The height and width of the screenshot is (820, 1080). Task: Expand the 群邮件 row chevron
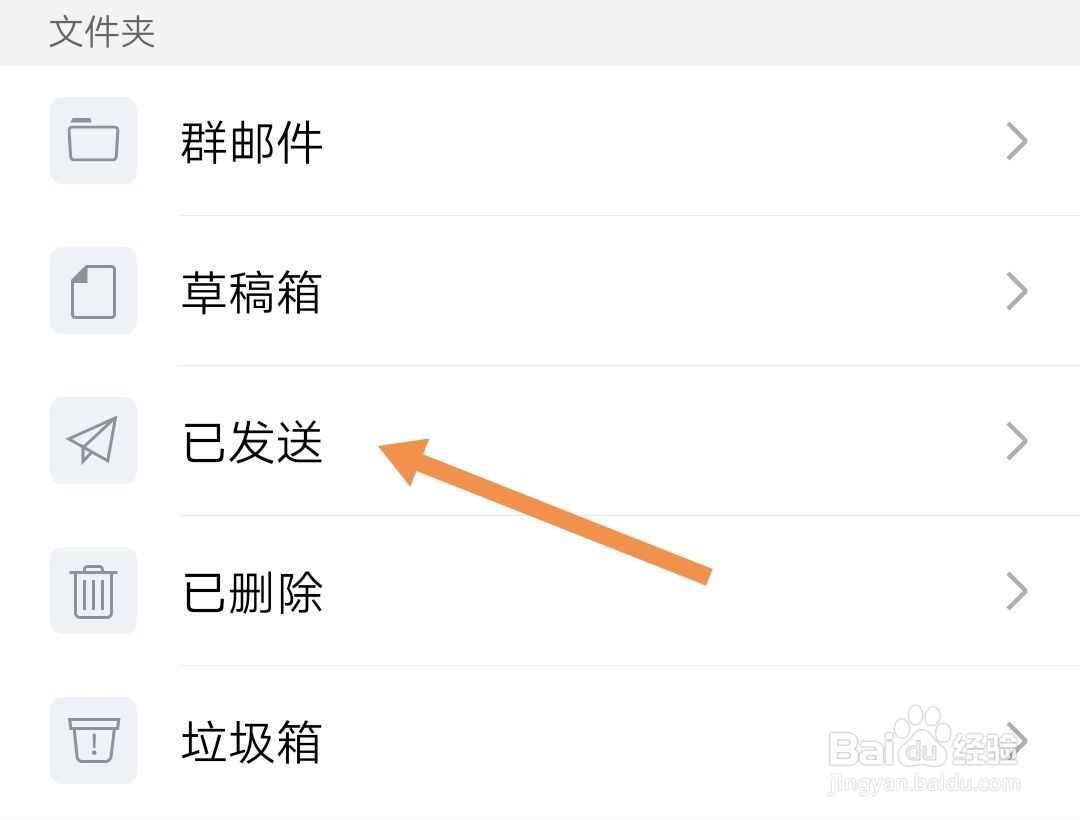(1016, 142)
